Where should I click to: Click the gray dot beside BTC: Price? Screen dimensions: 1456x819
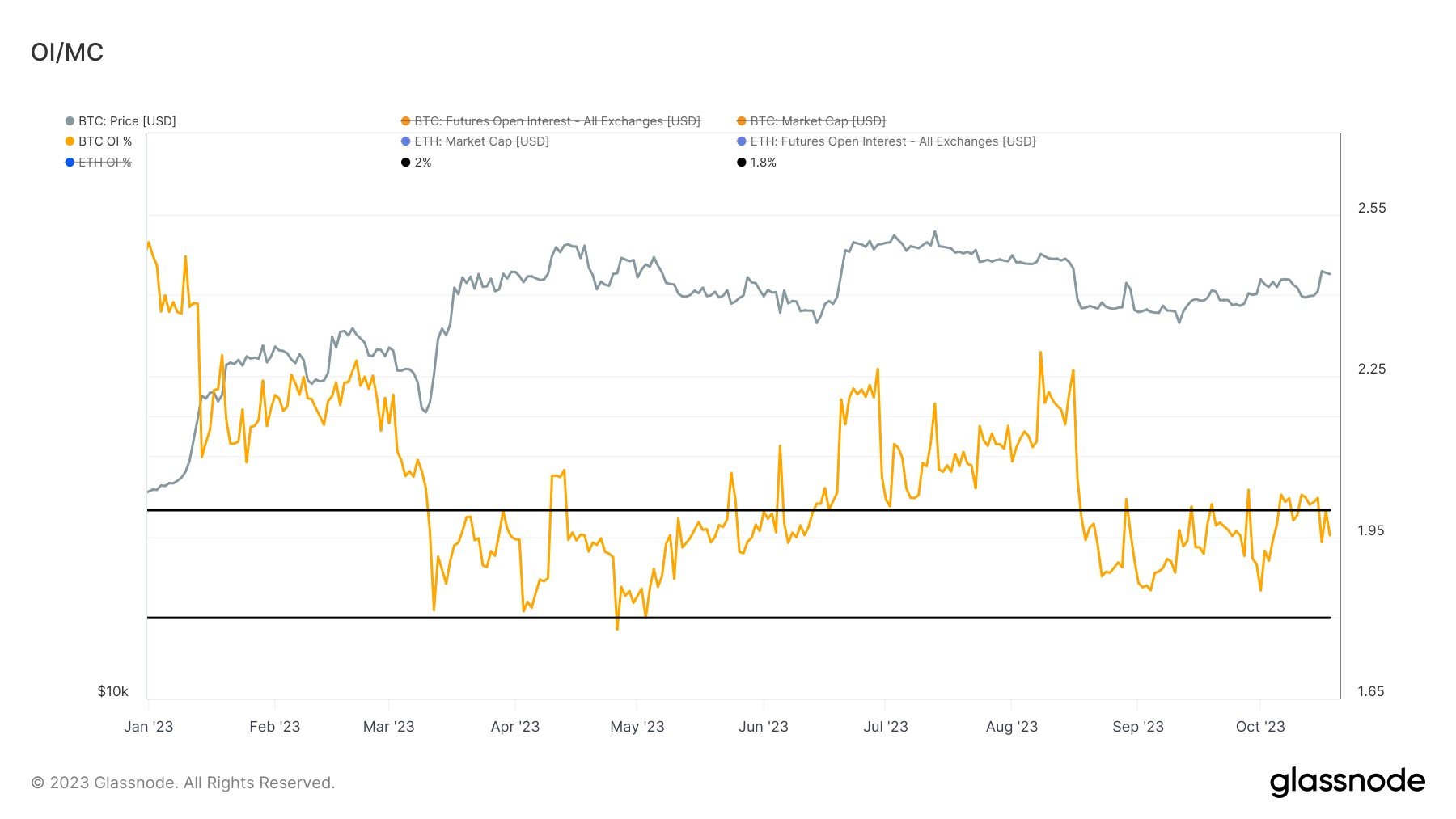[70, 121]
